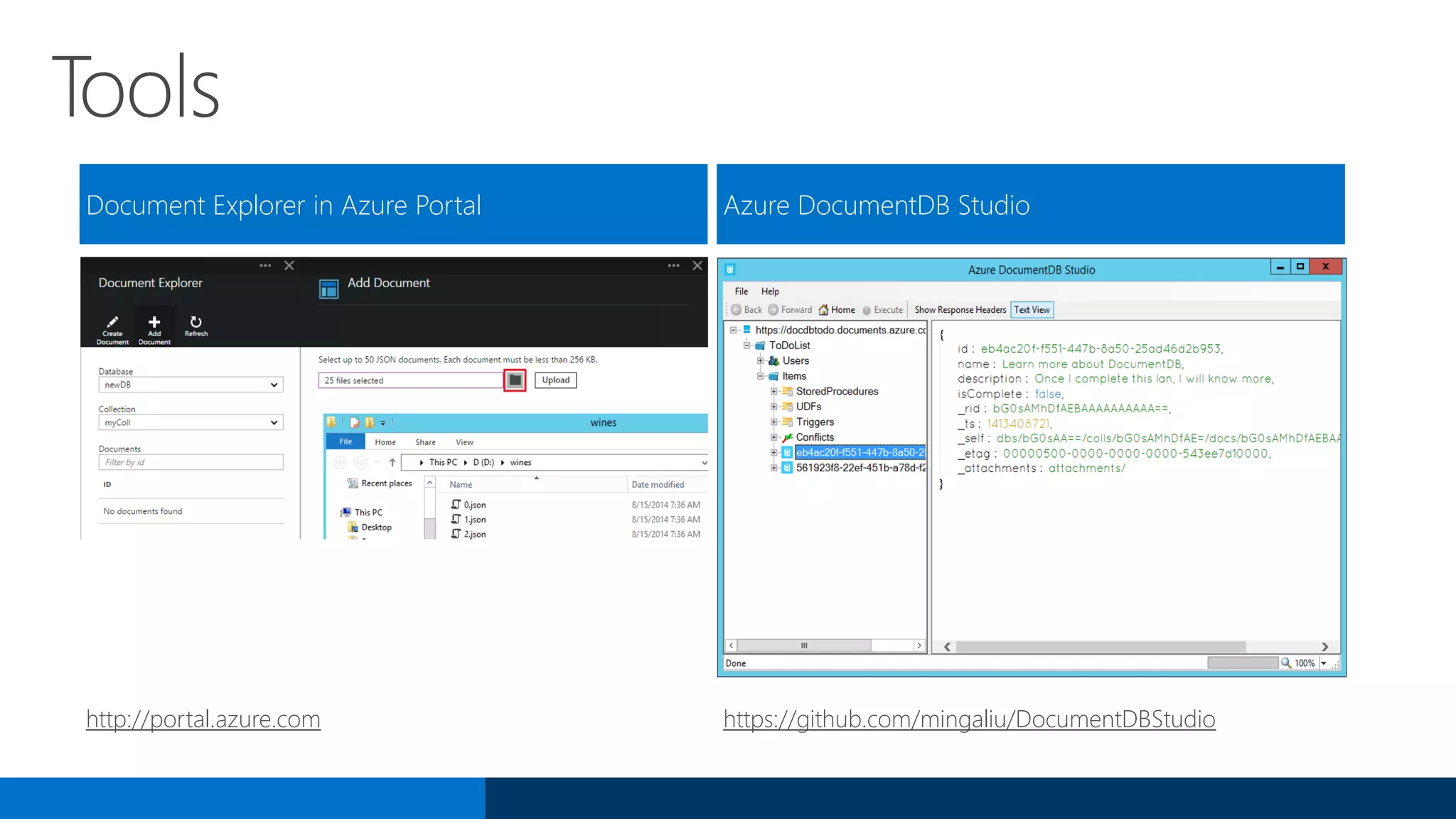The width and height of the screenshot is (1456, 819).
Task: Collapse the ToDoList database node
Action: [746, 346]
